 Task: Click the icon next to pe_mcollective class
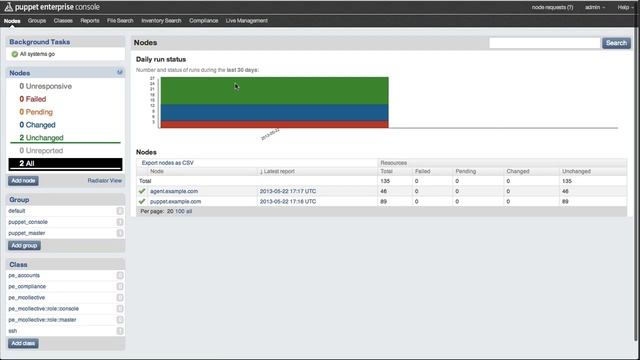[120, 298]
